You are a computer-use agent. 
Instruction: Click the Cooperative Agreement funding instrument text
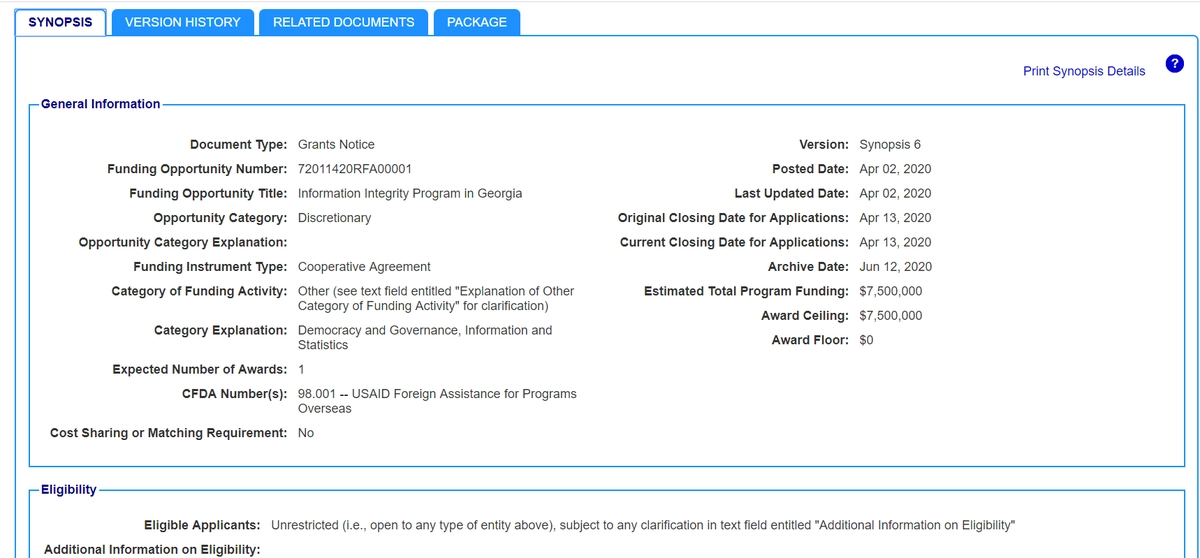[364, 267]
